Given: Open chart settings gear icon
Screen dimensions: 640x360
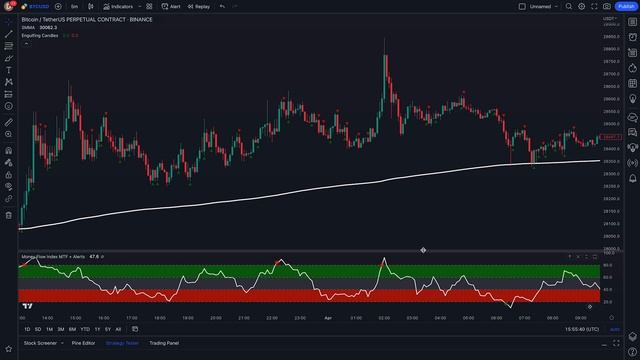Looking at the screenshot, I should [x=582, y=7].
